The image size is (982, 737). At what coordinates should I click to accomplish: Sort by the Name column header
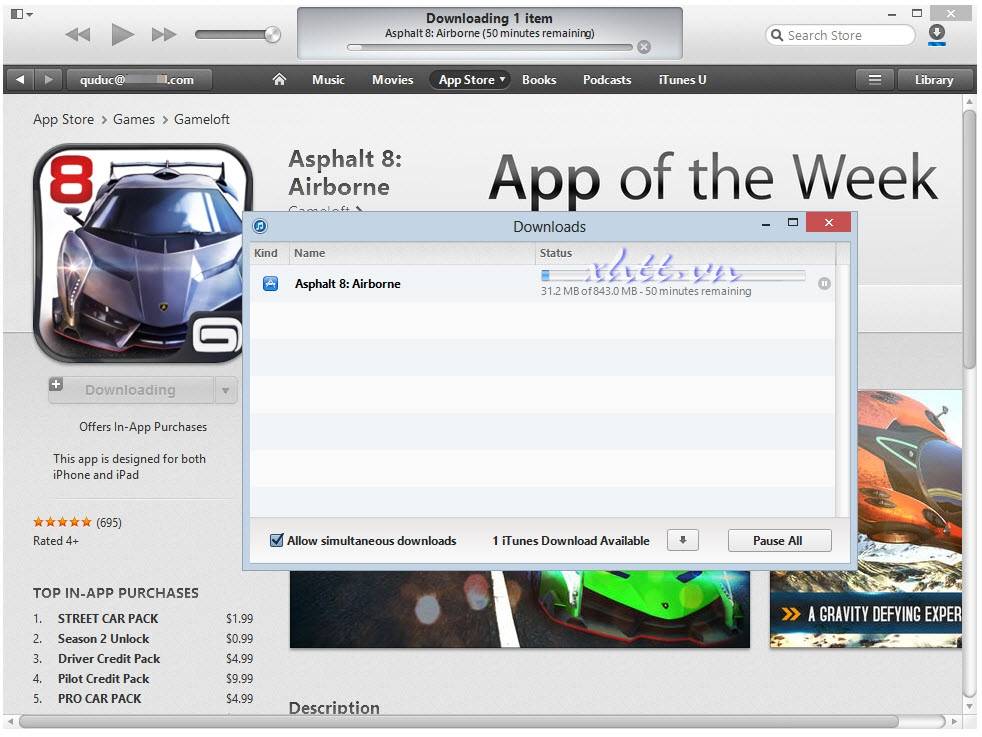click(x=411, y=253)
